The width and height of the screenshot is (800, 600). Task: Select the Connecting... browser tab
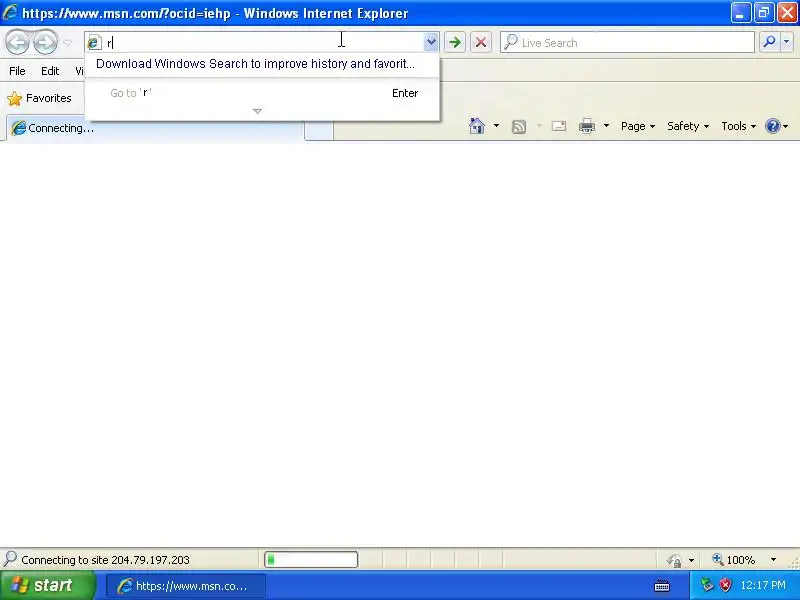tap(155, 128)
